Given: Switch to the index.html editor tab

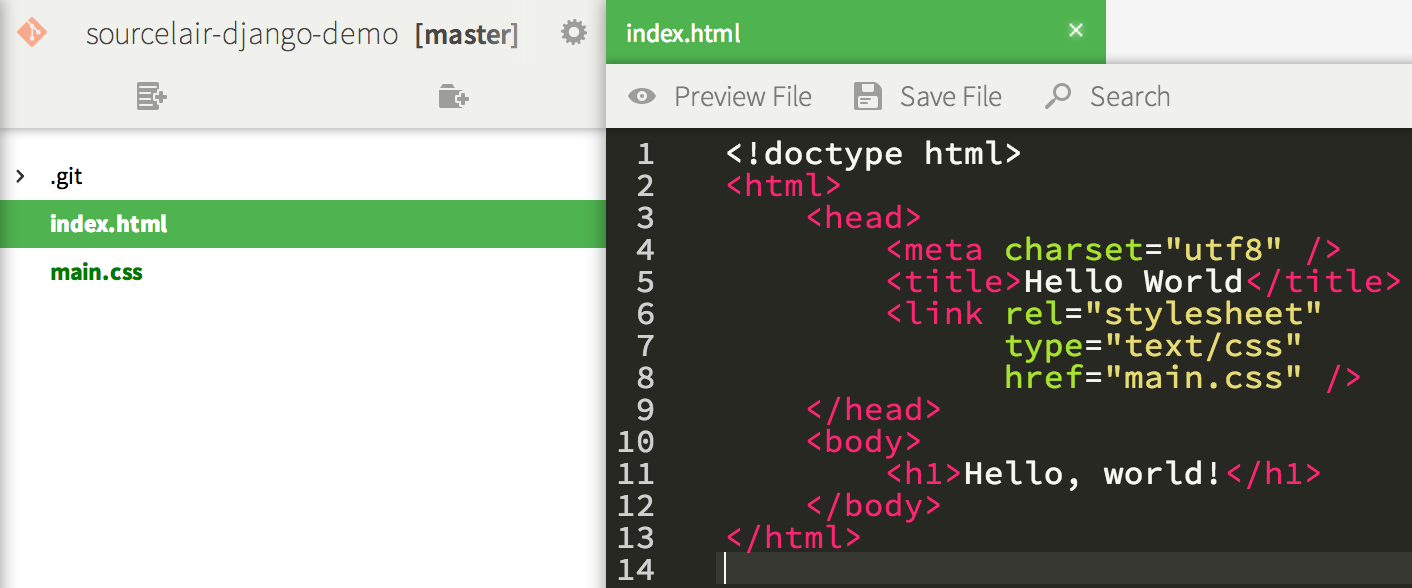Looking at the screenshot, I should coord(856,32).
